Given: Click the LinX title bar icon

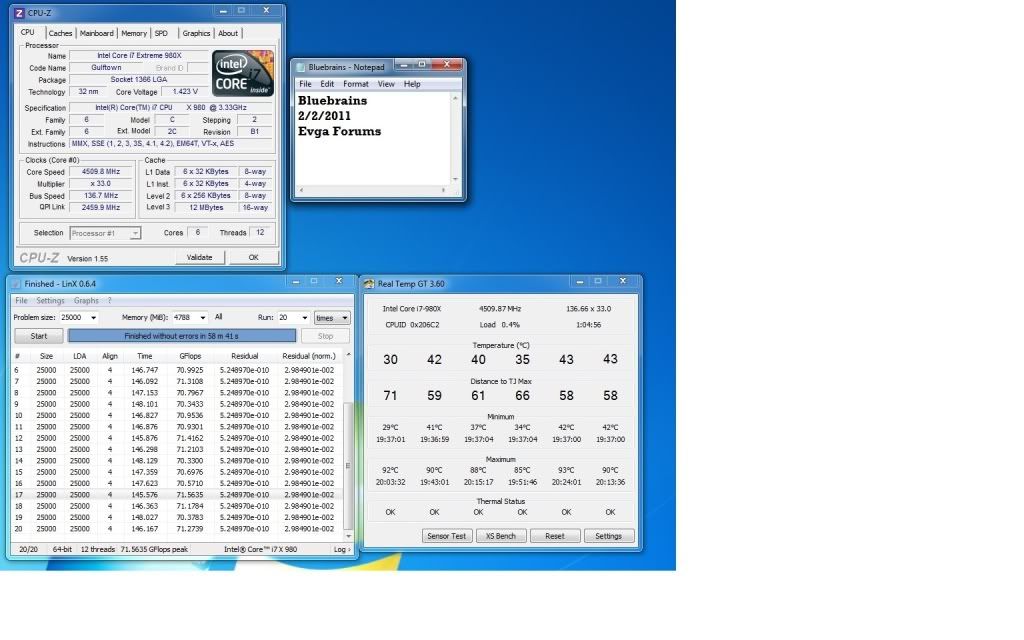Looking at the screenshot, I should pyautogui.click(x=16, y=284).
